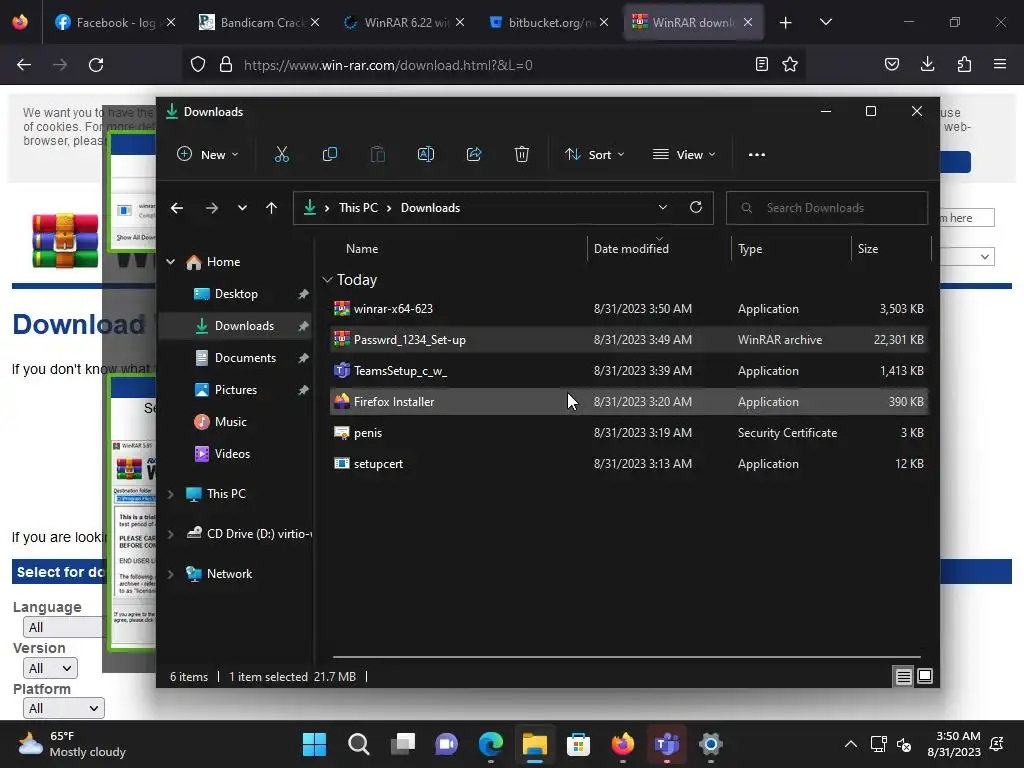This screenshot has width=1024, height=768.
Task: Click the Delete trash icon in Explorer
Action: [522, 155]
